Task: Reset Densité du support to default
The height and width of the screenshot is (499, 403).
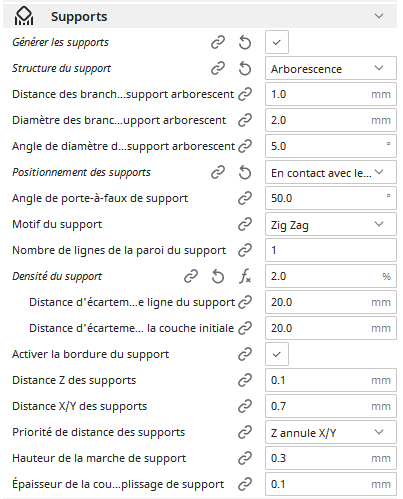Action: point(218,277)
